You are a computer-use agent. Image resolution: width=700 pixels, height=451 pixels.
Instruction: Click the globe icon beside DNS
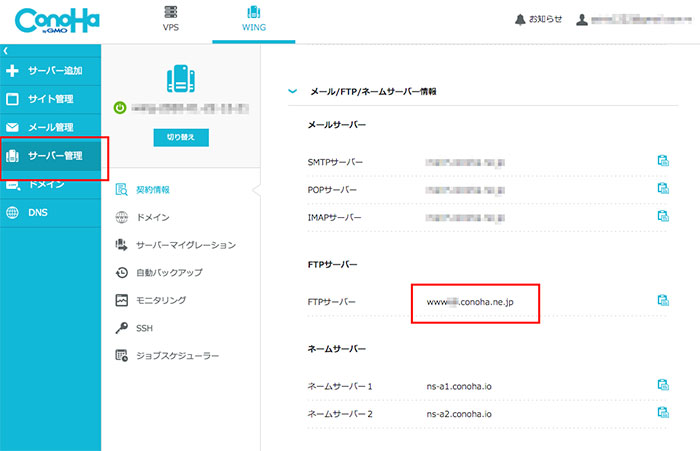pyautogui.click(x=12, y=213)
